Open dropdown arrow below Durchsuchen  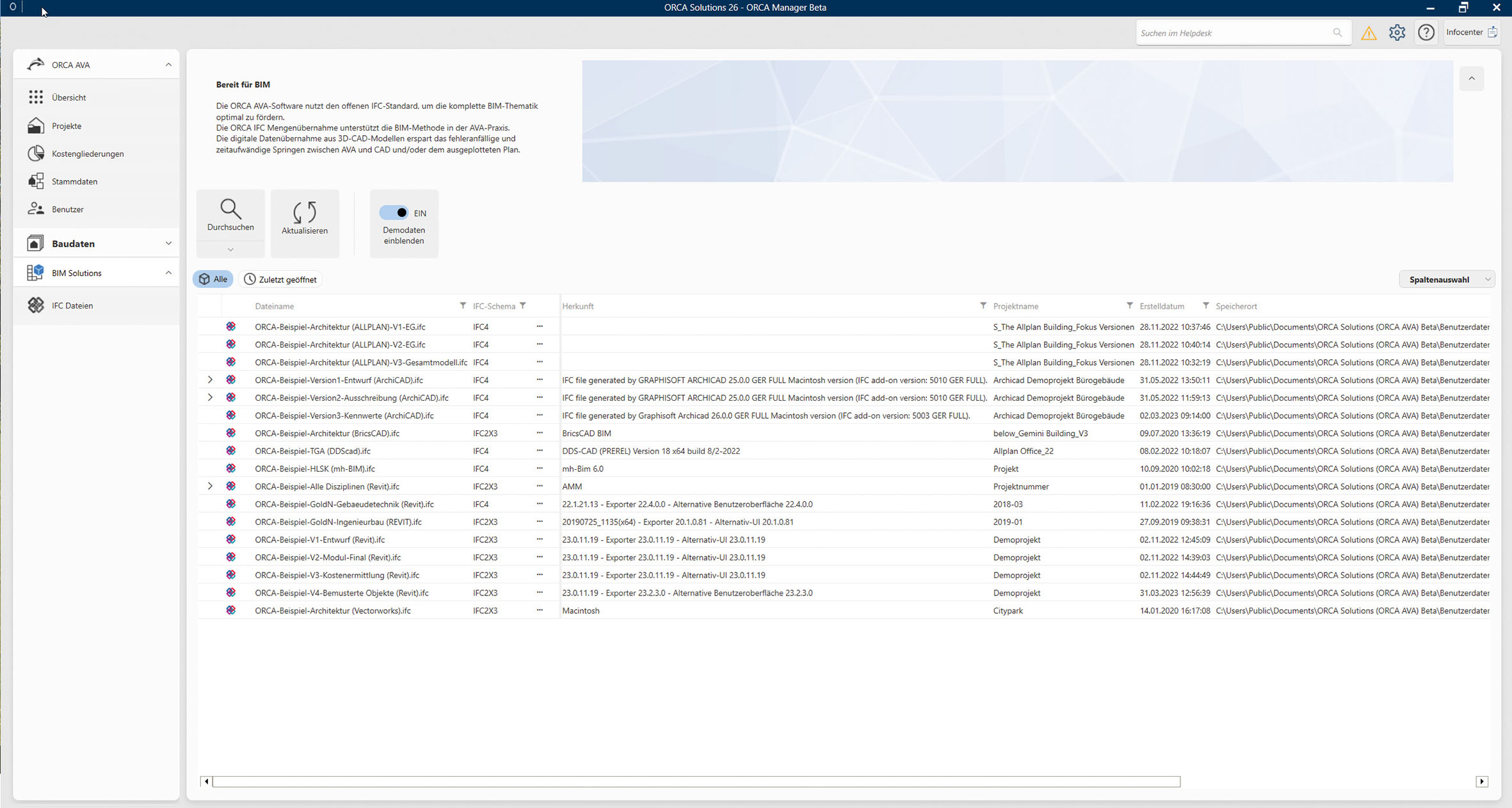tap(230, 250)
